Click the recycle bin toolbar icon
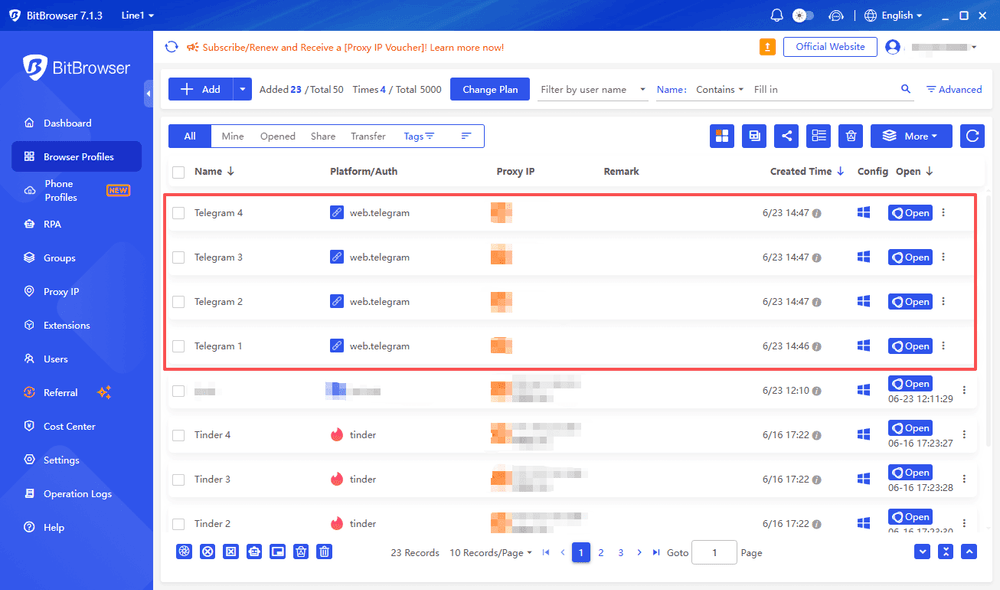Image resolution: width=1000 pixels, height=590 pixels. (x=851, y=136)
